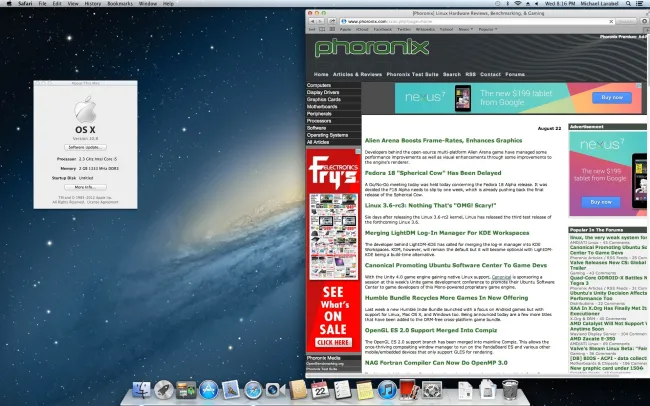Open the View menu
Image resolution: width=650 pixels, height=406 pixels.
point(73,3)
